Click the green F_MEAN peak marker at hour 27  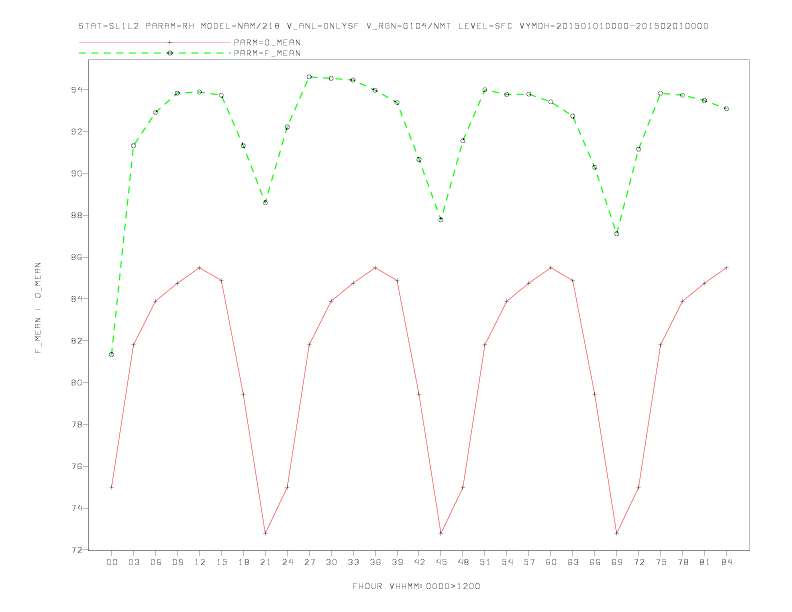click(x=309, y=77)
